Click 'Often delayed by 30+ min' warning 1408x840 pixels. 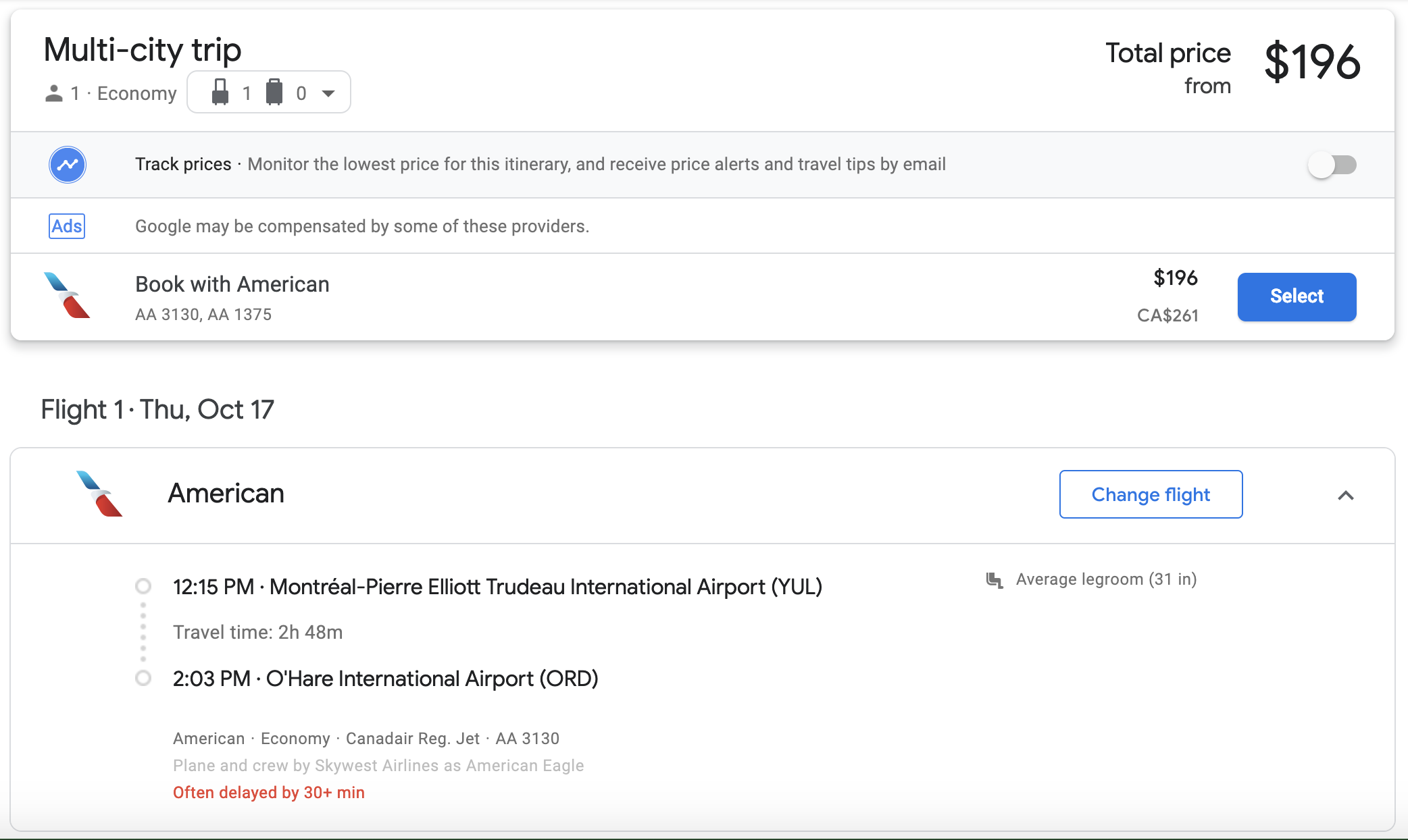pos(268,793)
